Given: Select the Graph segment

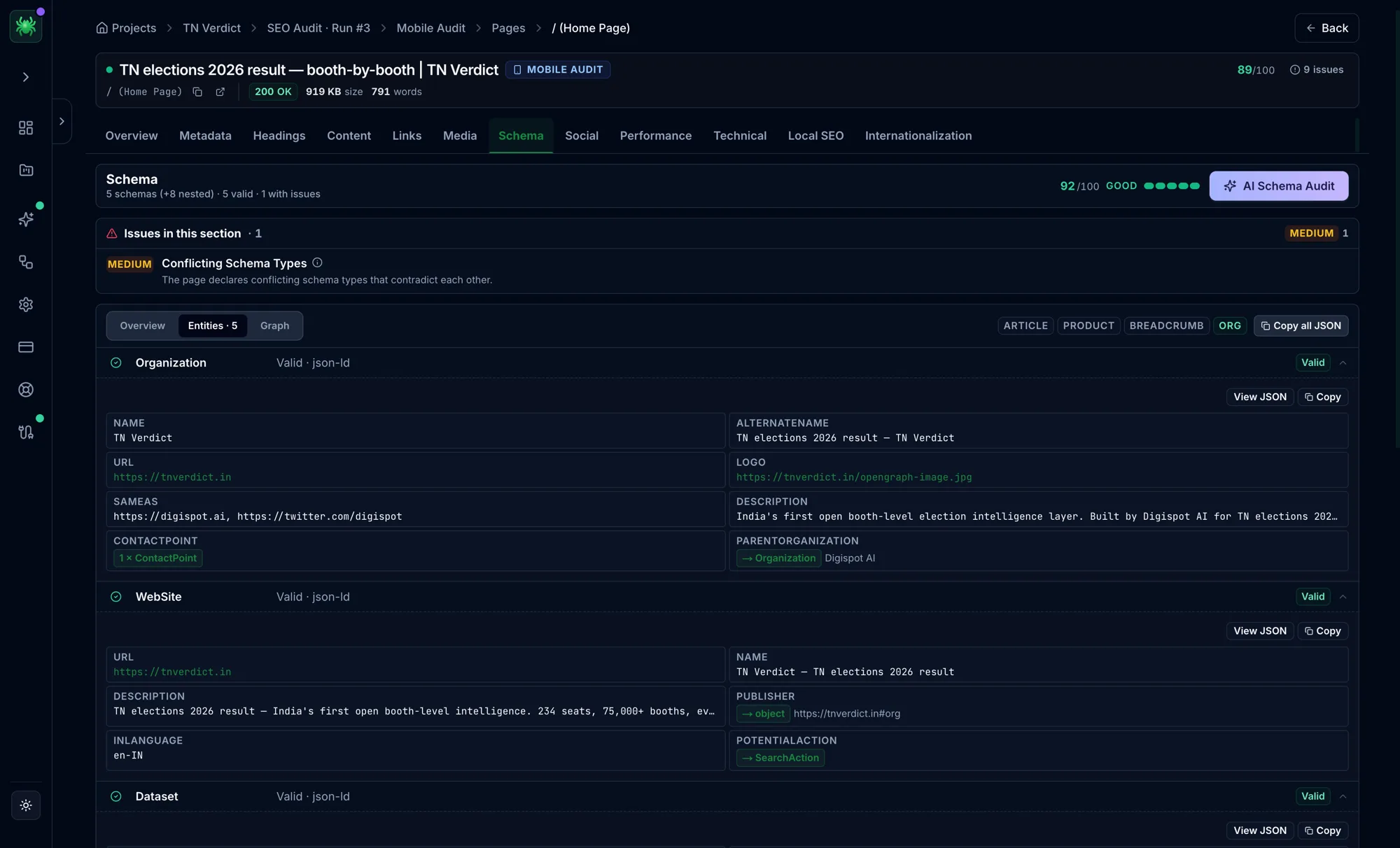Looking at the screenshot, I should [x=274, y=326].
